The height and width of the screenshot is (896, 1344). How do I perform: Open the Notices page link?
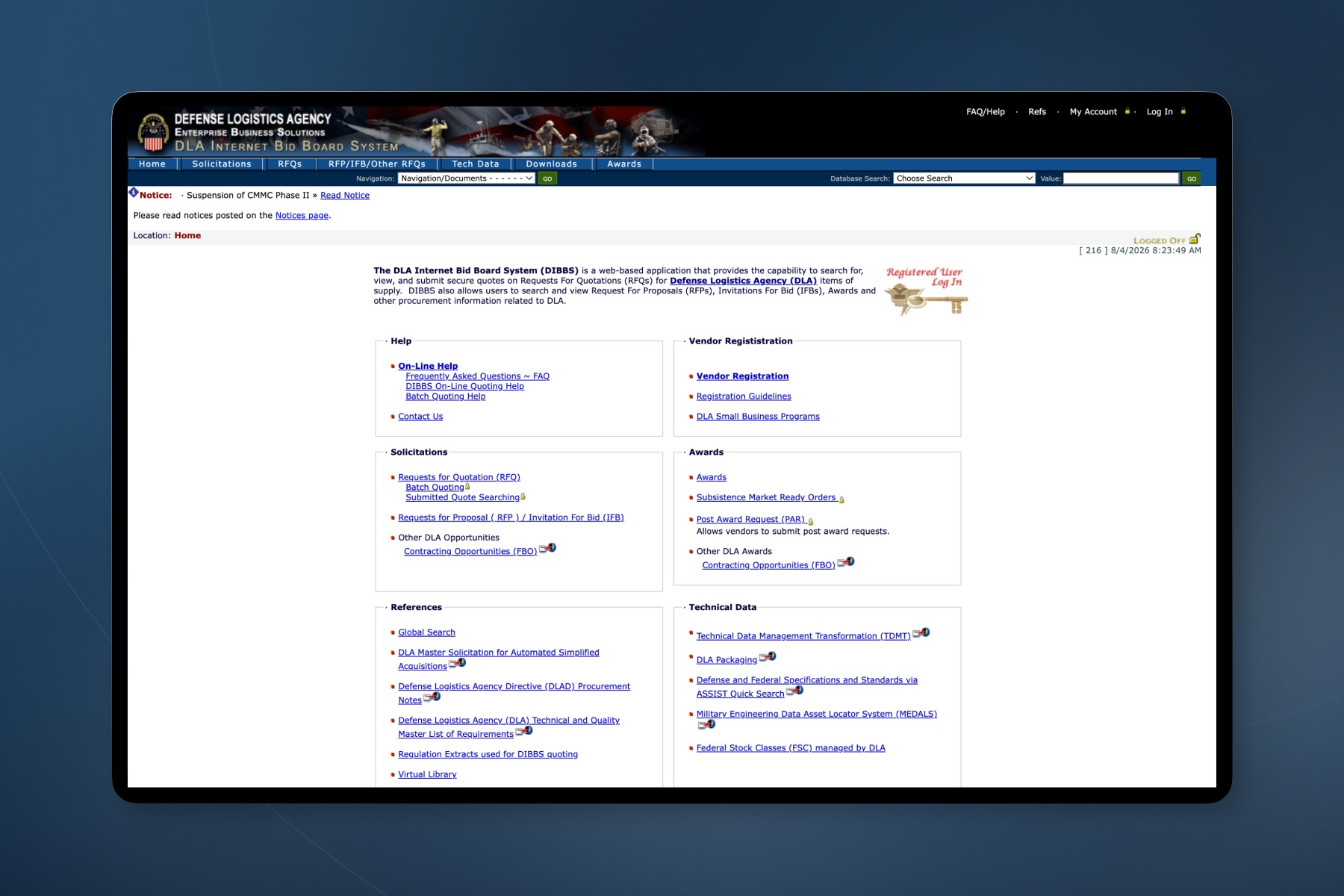(x=302, y=216)
